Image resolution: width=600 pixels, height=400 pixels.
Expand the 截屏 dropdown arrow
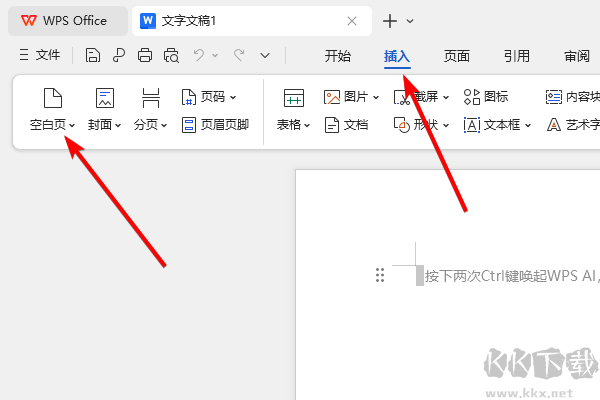(446, 97)
